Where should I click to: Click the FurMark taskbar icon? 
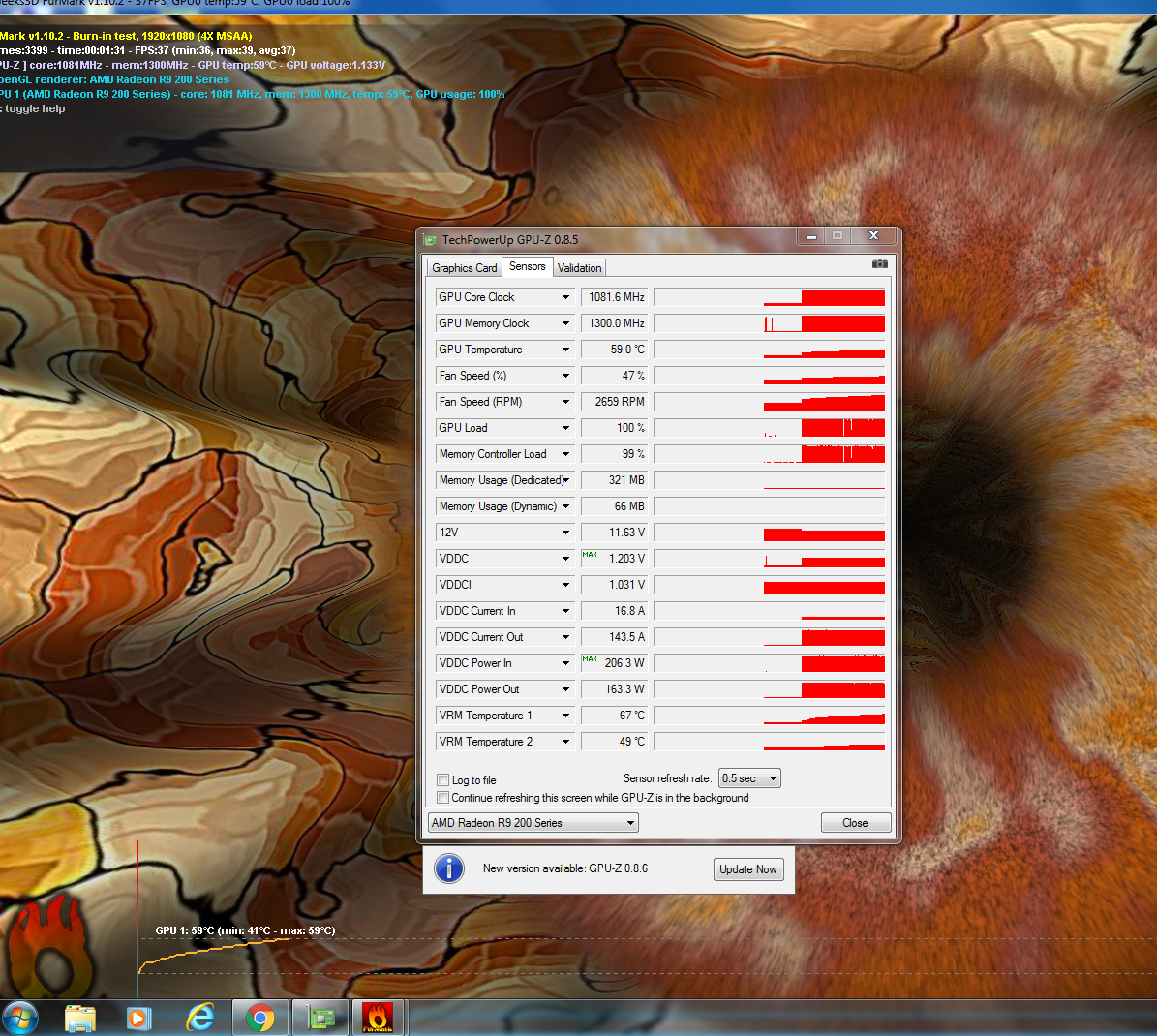tap(377, 1019)
